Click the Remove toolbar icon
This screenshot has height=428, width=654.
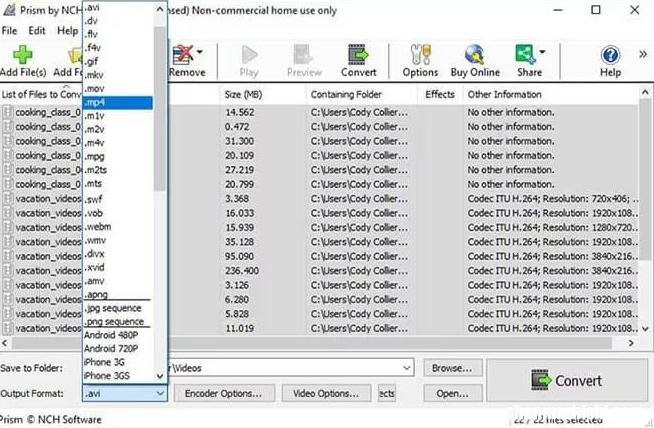(183, 55)
